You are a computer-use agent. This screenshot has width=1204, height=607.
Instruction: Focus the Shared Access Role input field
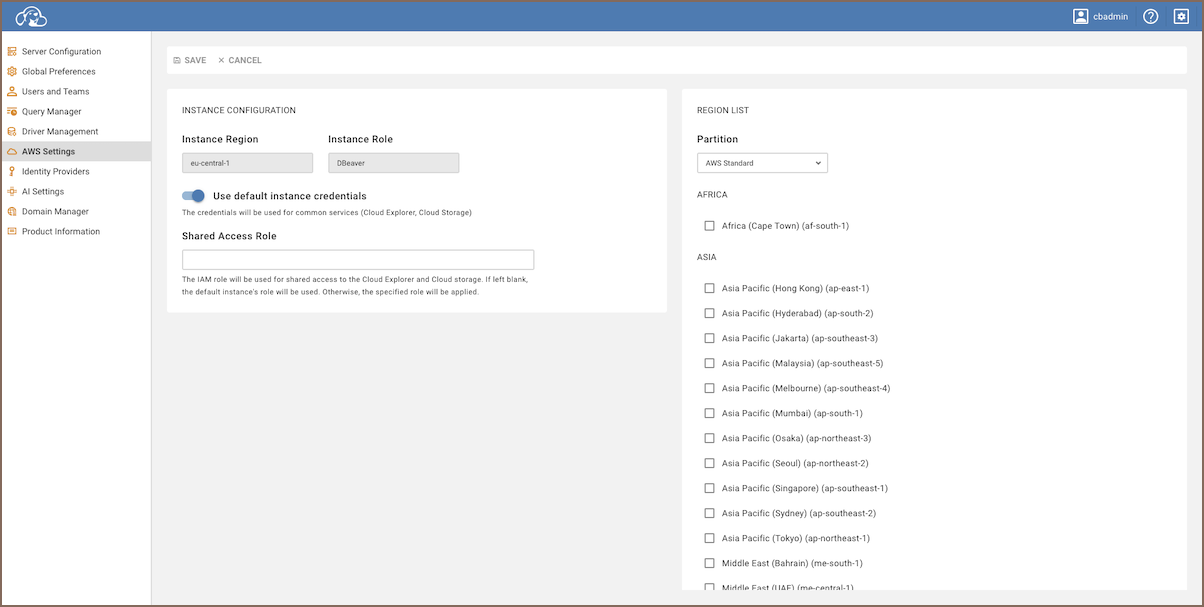(x=358, y=260)
